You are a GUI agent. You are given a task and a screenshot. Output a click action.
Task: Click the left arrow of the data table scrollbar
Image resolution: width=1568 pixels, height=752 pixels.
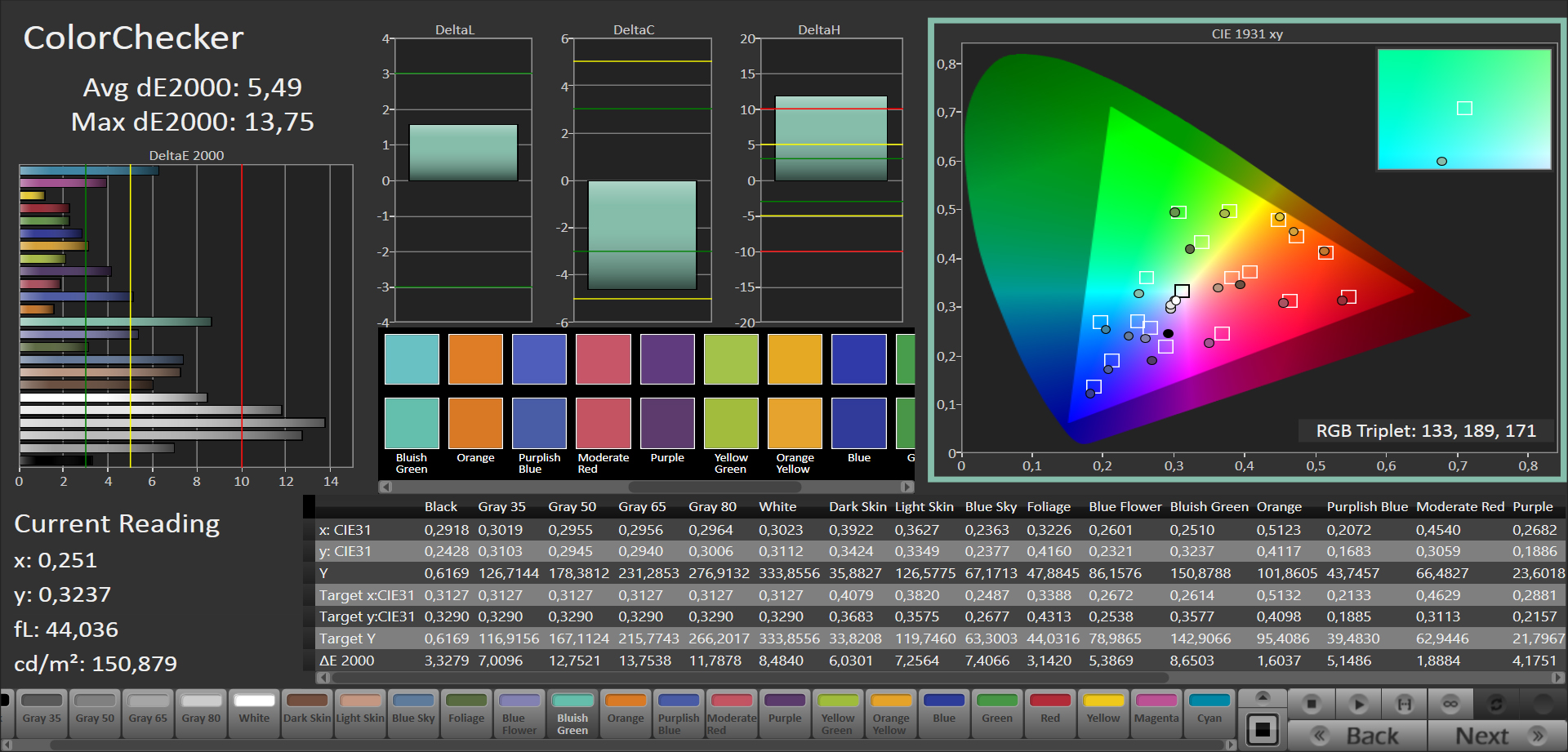pyautogui.click(x=323, y=677)
